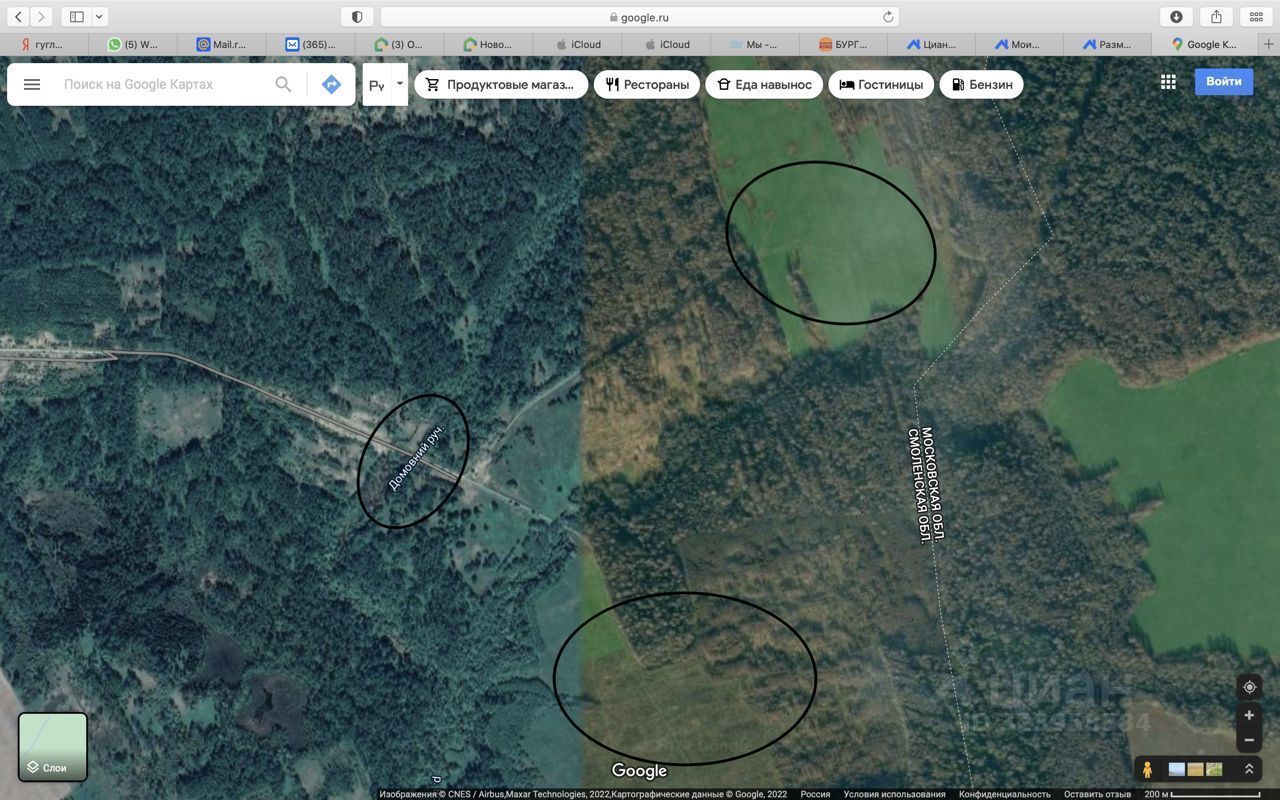Switch to the Mail.ru tab
This screenshot has width=1280, height=800.
[x=222, y=44]
